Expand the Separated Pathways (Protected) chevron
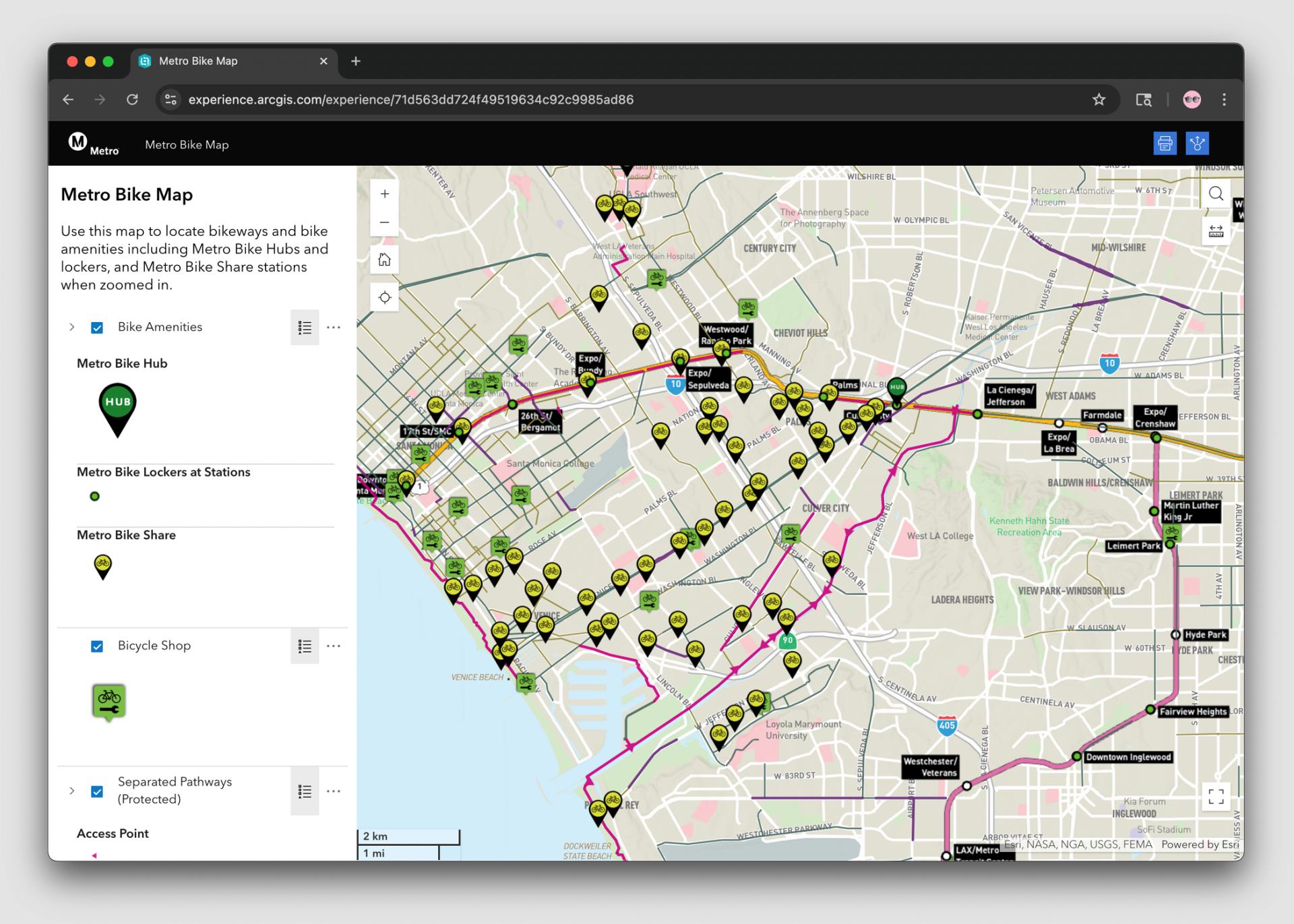Viewport: 1294px width, 924px height. click(72, 791)
